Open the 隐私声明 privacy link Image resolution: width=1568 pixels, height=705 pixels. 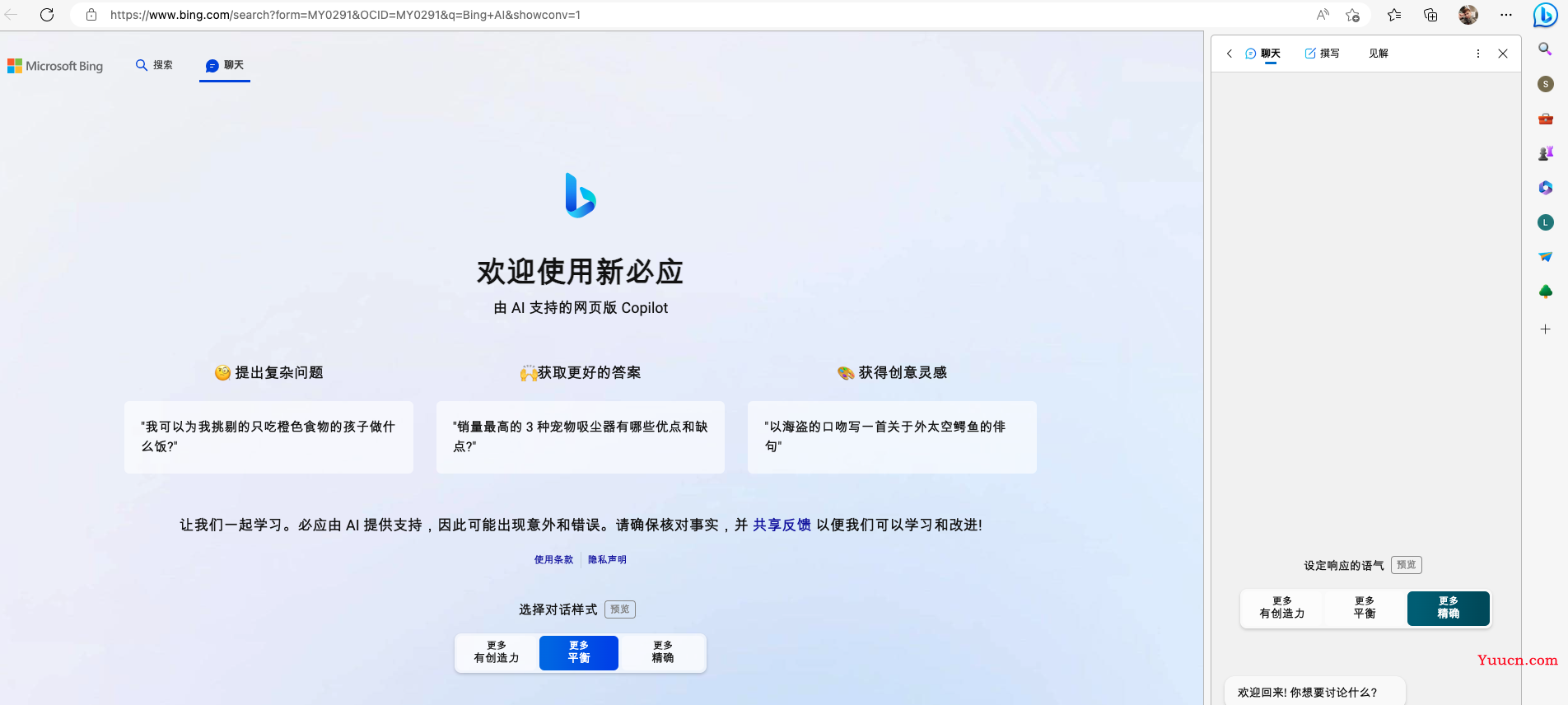coord(607,560)
